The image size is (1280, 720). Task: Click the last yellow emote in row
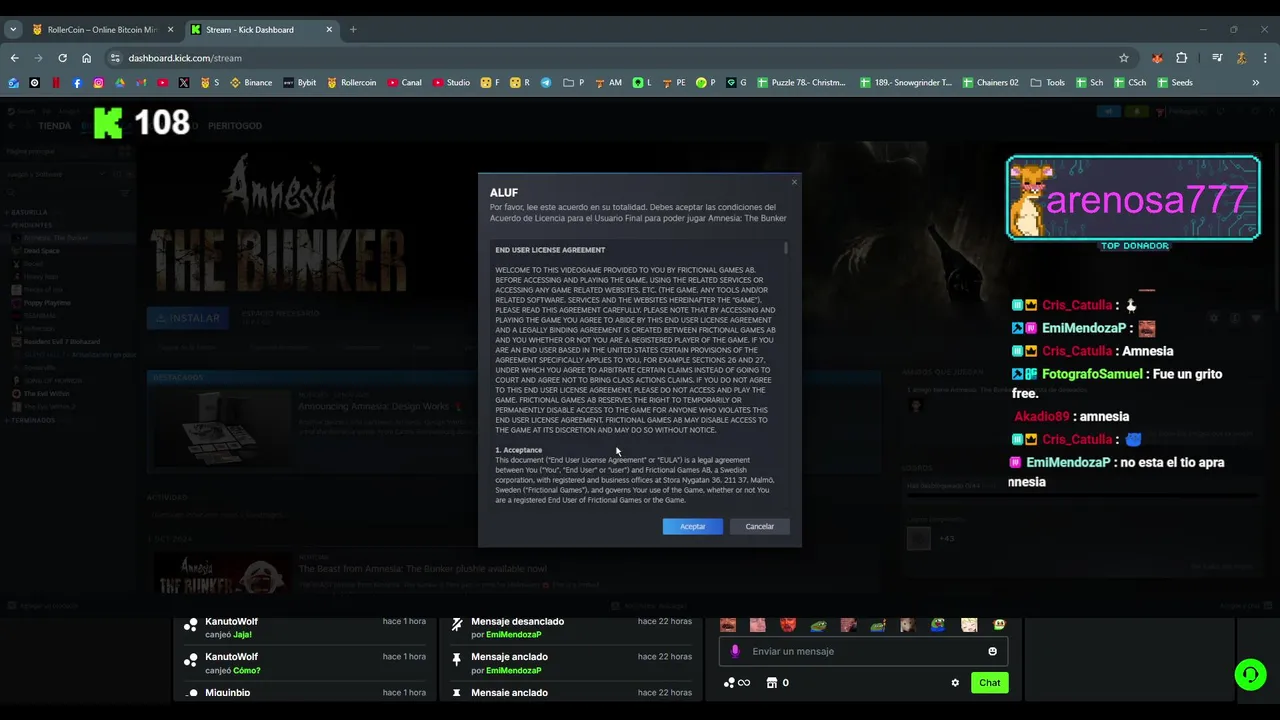(x=999, y=625)
